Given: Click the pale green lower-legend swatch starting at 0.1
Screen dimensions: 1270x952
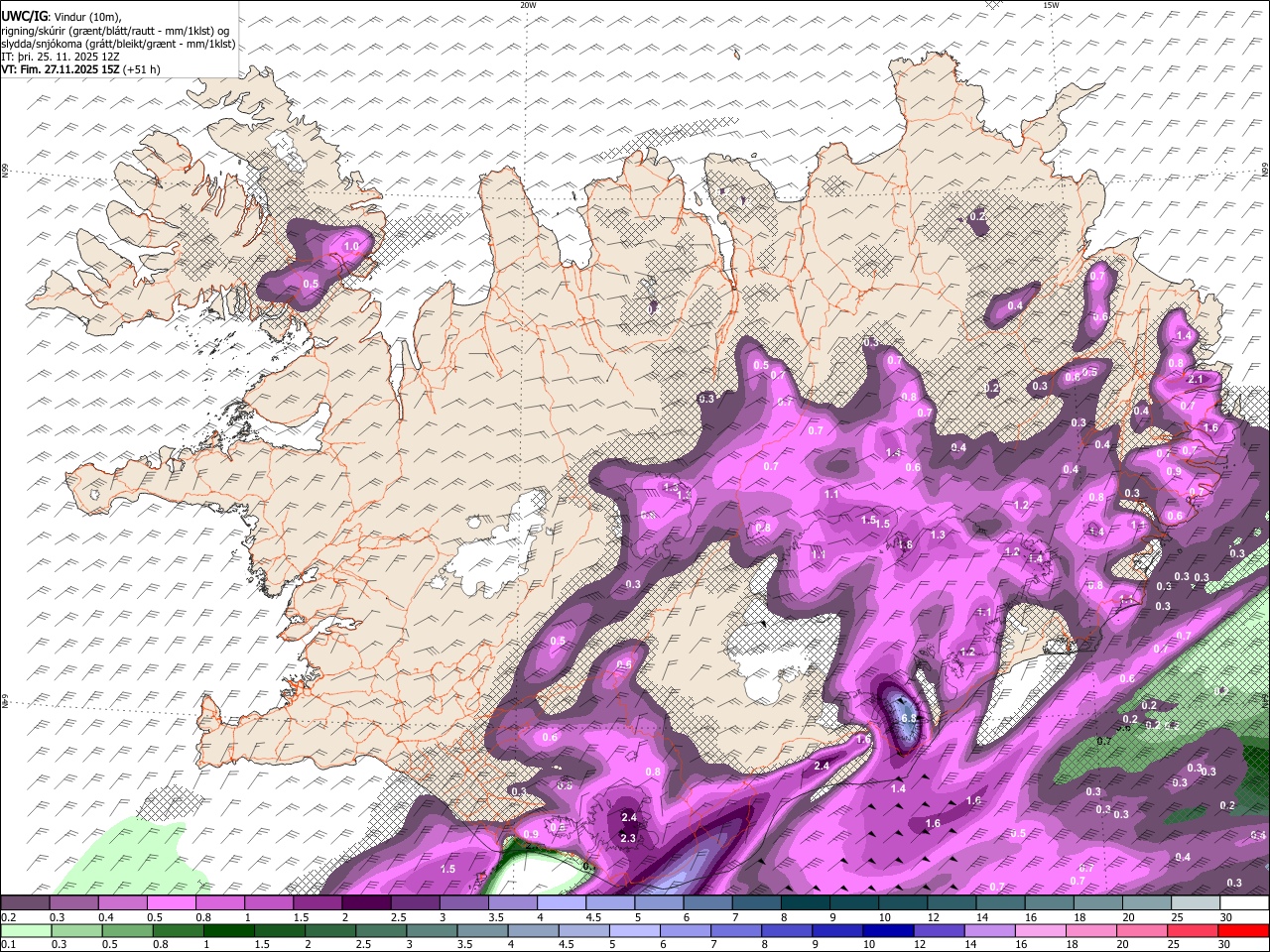Looking at the screenshot, I should pyautogui.click(x=26, y=930).
